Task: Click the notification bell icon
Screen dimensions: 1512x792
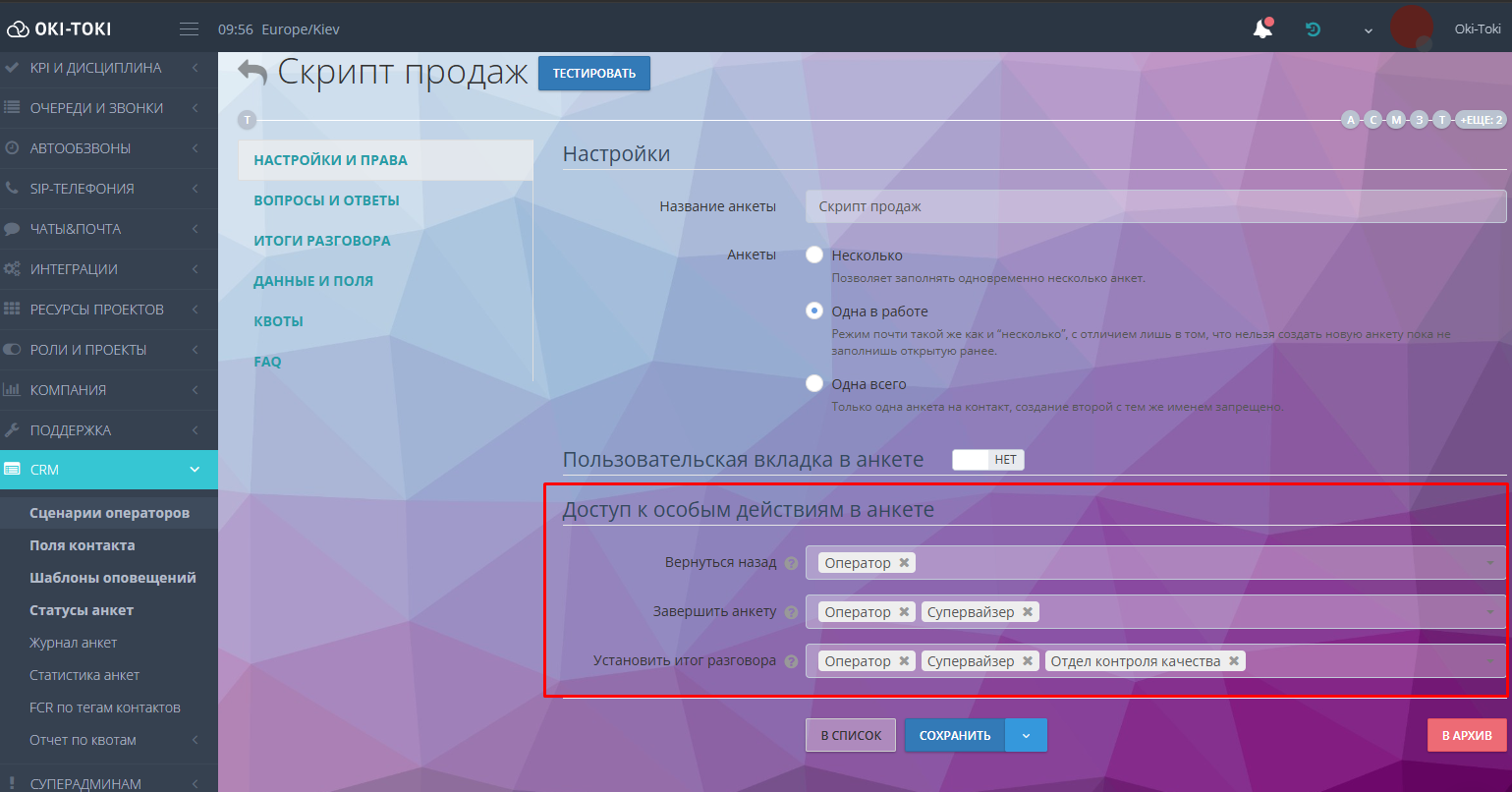Action: tap(1262, 29)
